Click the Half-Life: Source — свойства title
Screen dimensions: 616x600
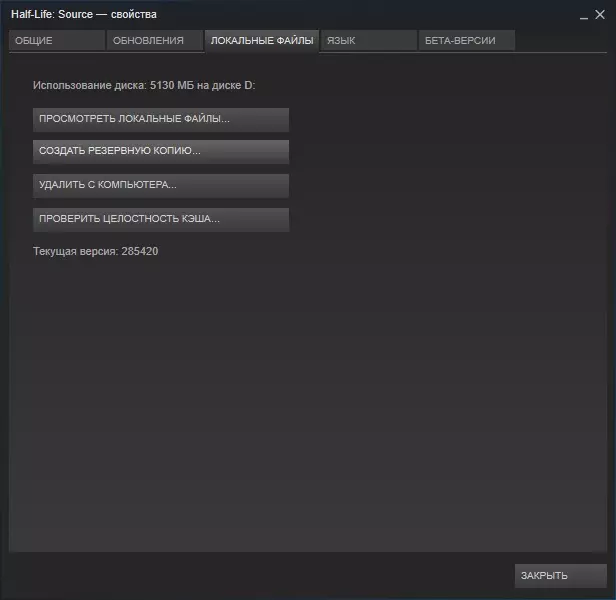point(84,15)
